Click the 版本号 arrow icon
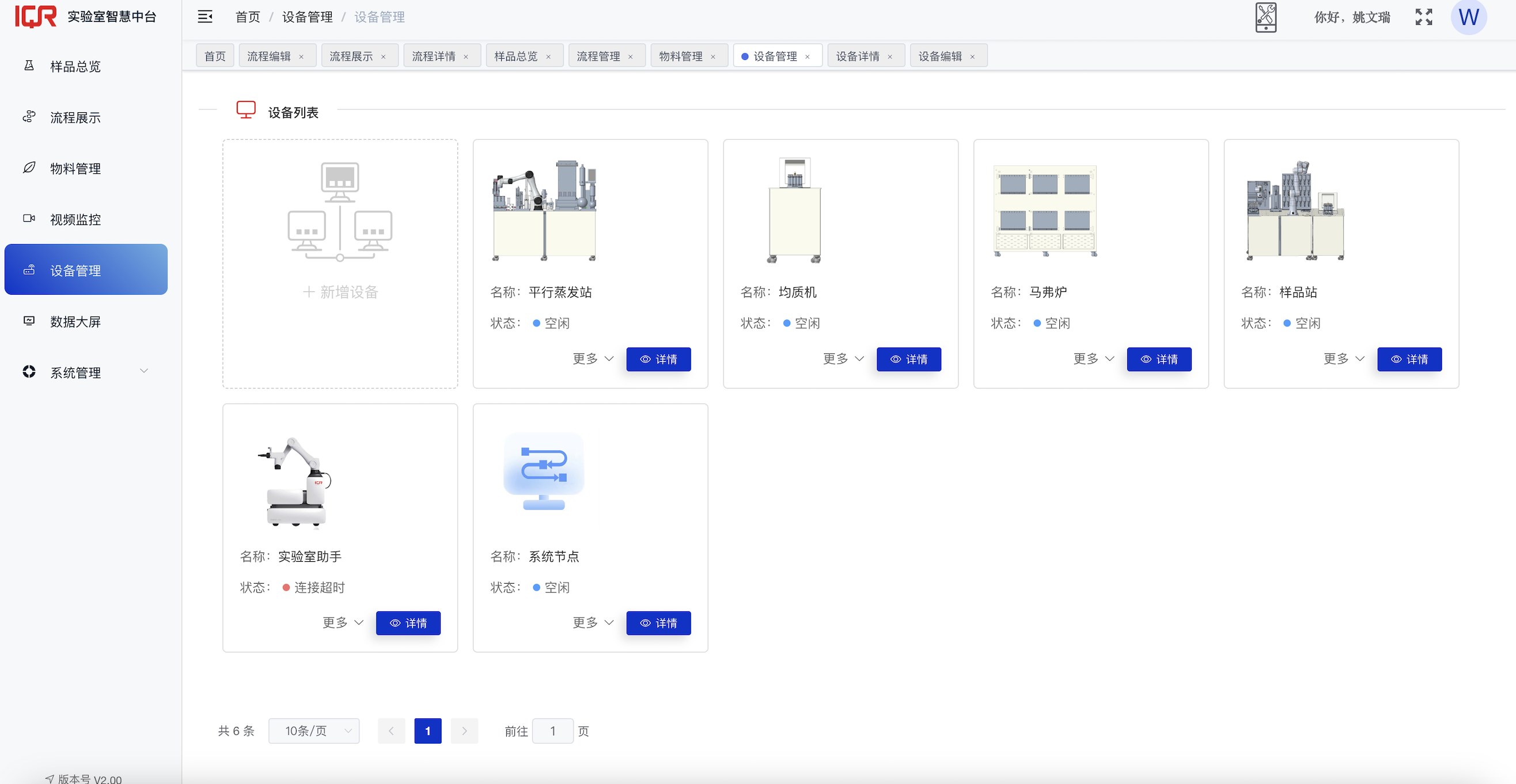This screenshot has width=1516, height=784. pyautogui.click(x=50, y=779)
